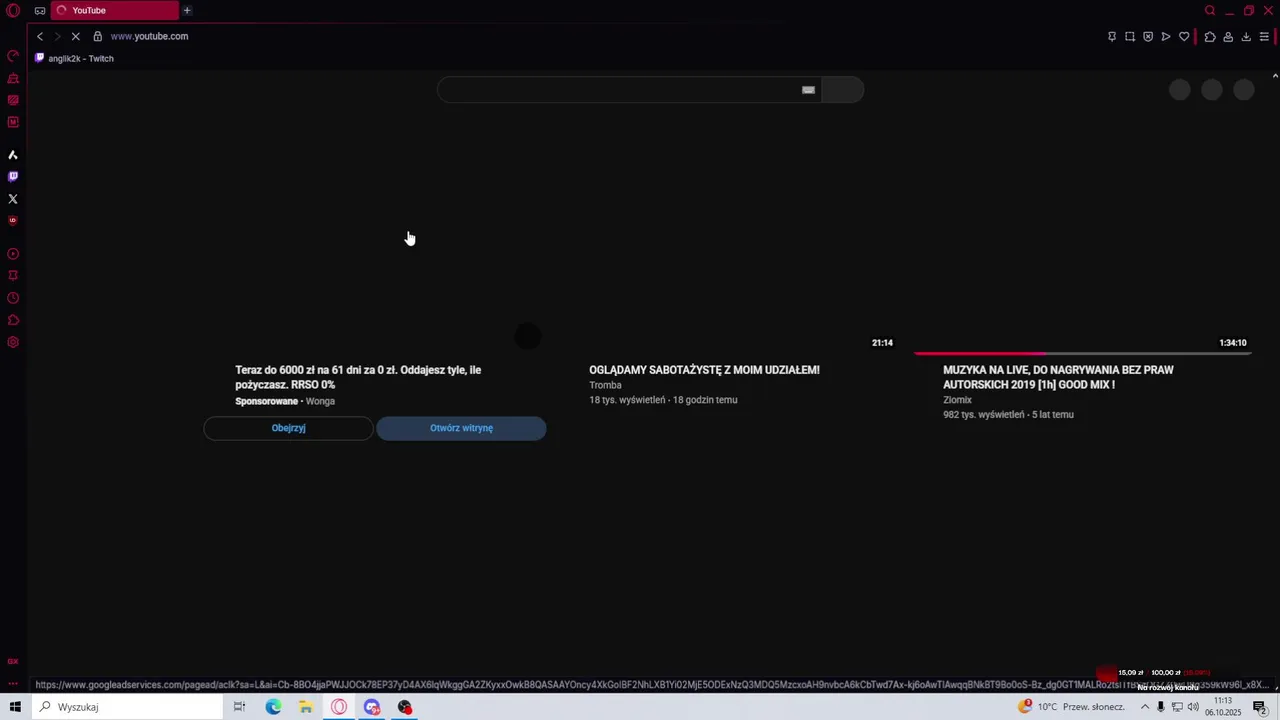The width and height of the screenshot is (1280, 720).
Task: Open the Twitch sidebar panel
Action: point(13,177)
